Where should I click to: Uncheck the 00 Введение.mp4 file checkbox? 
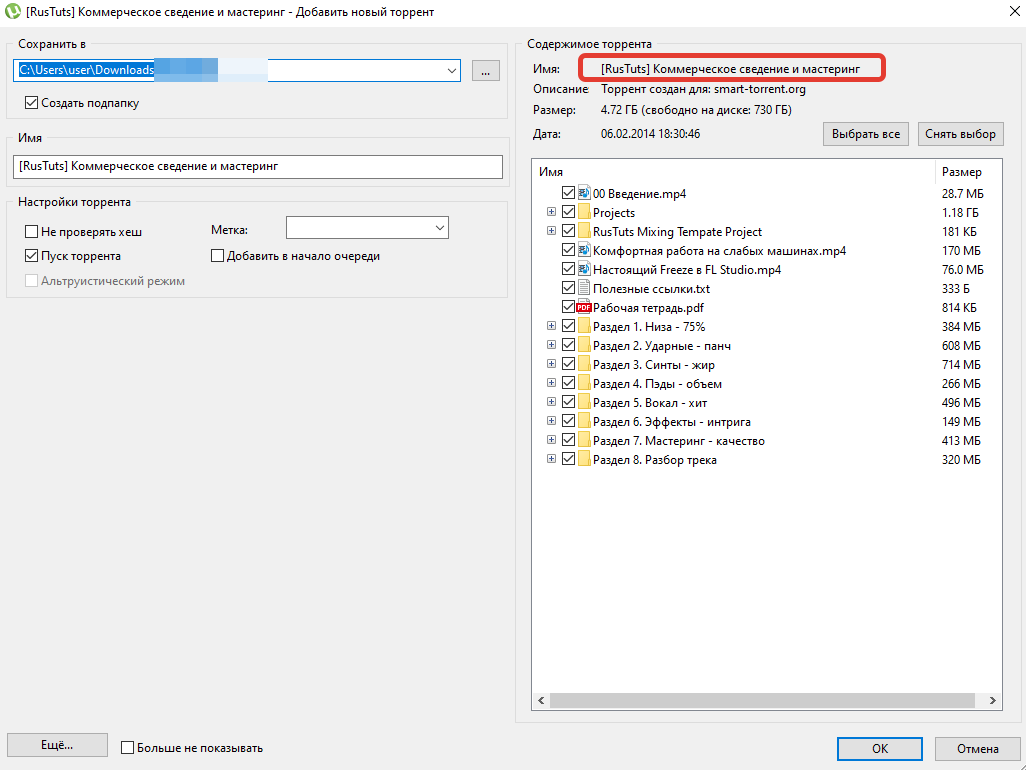click(x=568, y=192)
